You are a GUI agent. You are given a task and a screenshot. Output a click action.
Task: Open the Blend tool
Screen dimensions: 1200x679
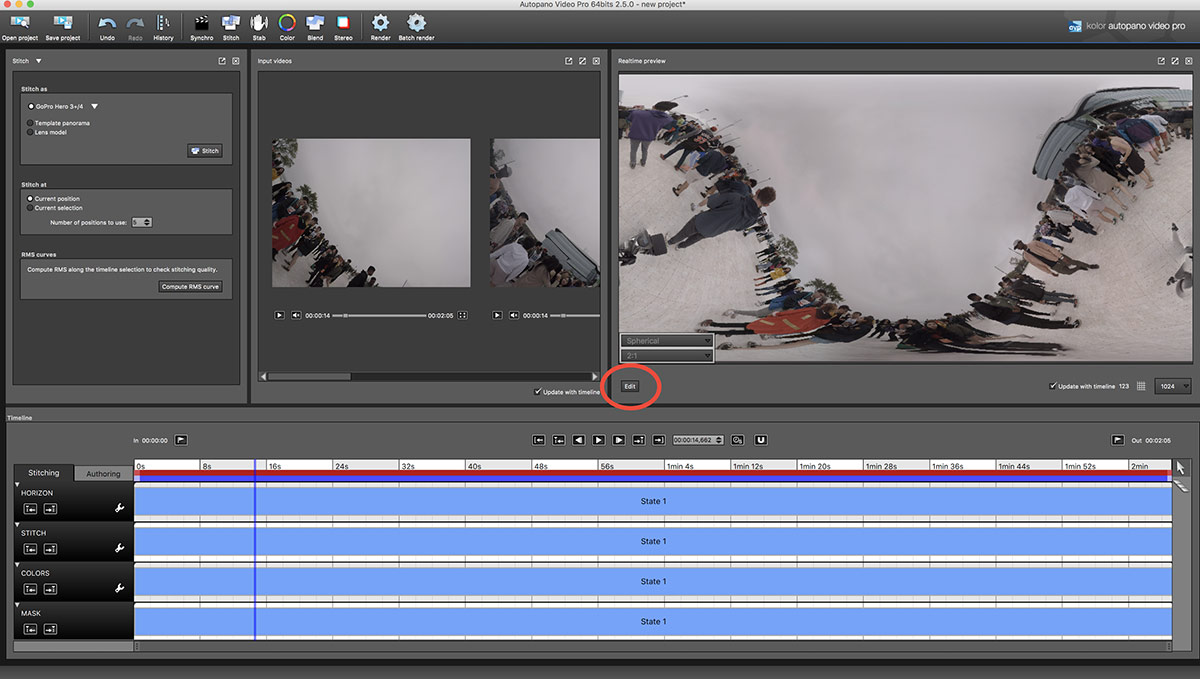tap(315, 25)
